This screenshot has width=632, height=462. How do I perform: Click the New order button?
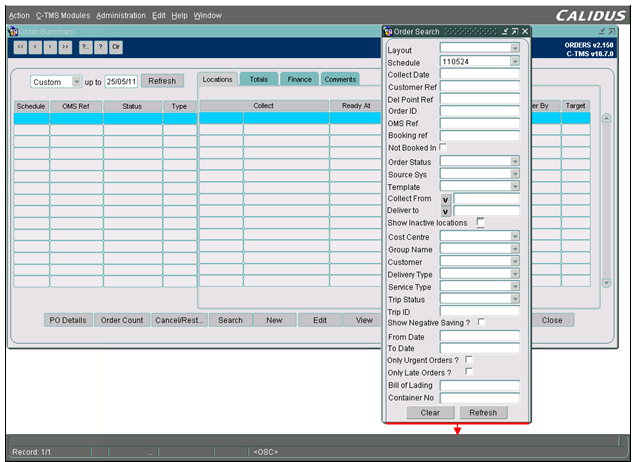coord(274,320)
